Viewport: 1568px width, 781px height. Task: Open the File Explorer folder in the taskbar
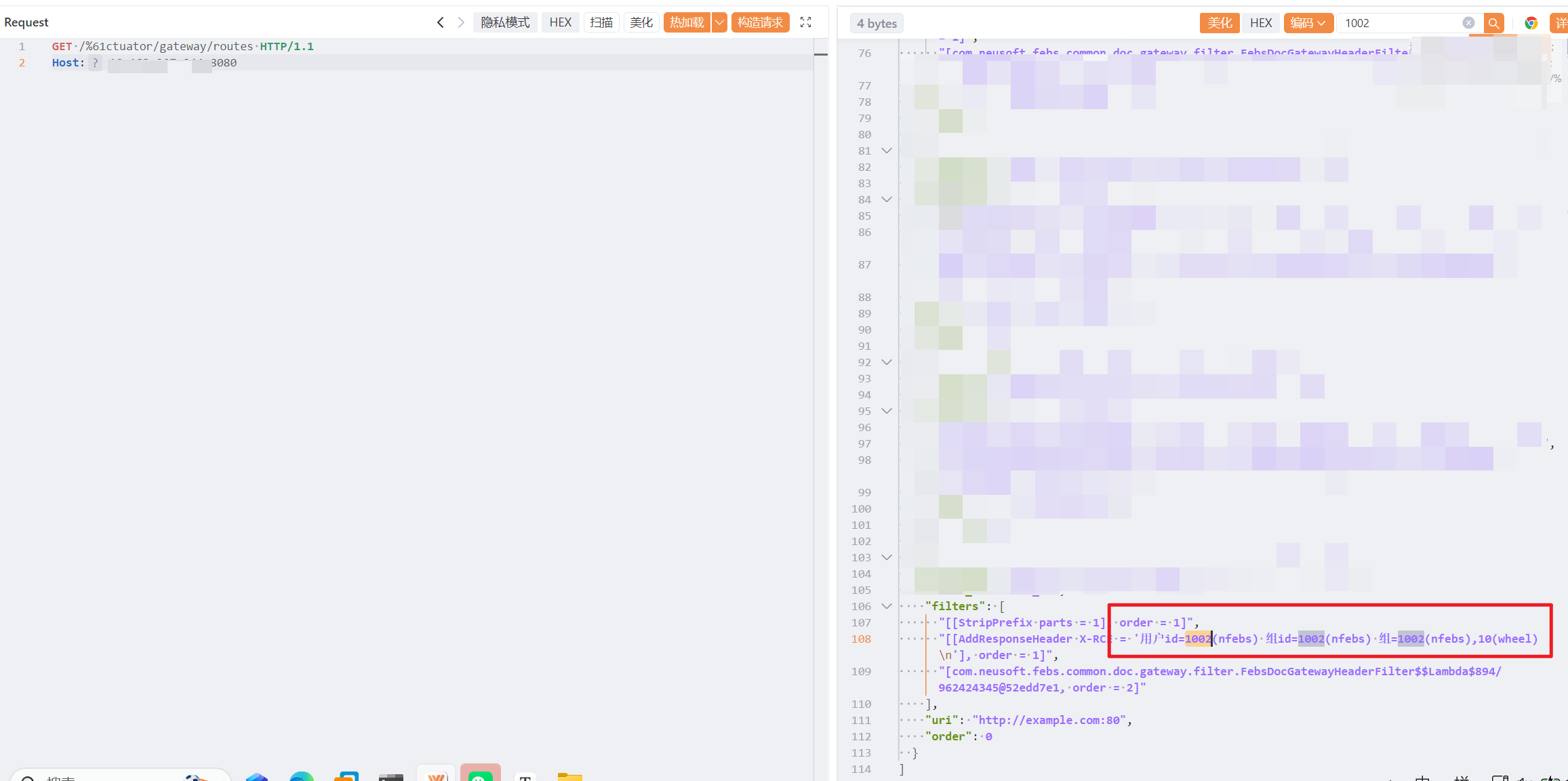(x=570, y=776)
